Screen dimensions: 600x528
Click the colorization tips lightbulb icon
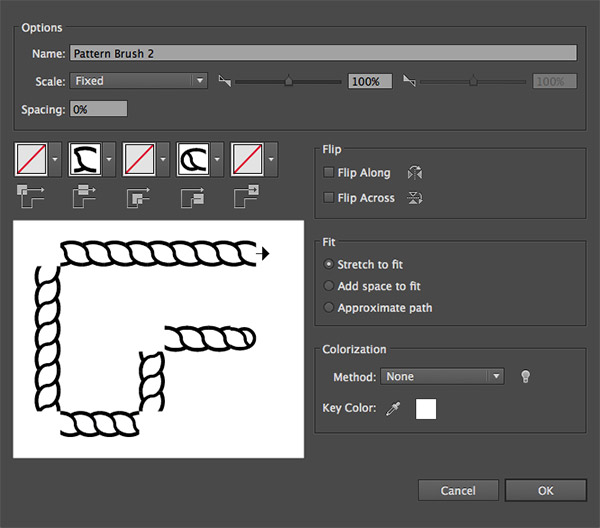(x=525, y=377)
